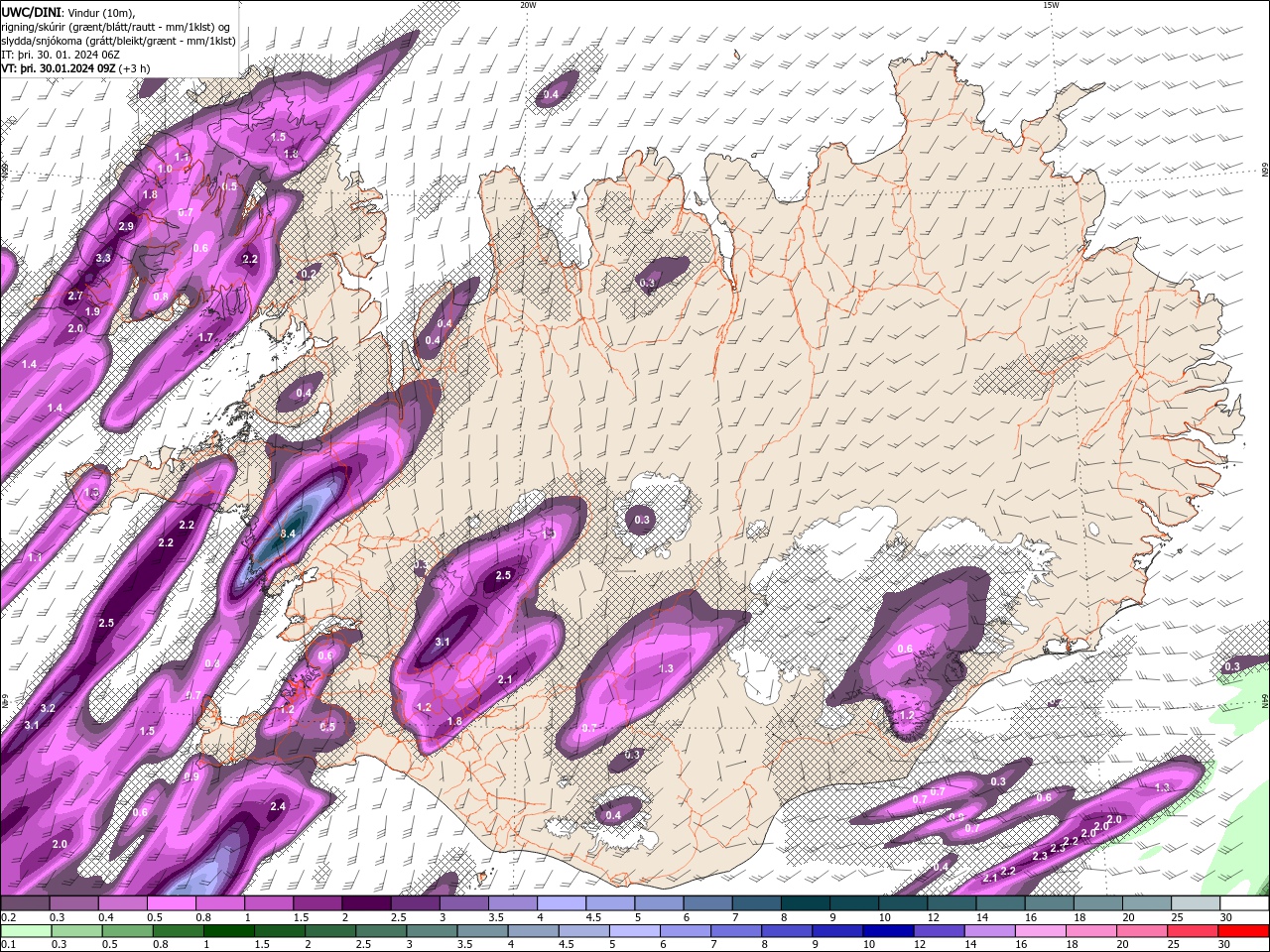
Task: Click the "3.2" precipitation value on the map
Action: click(x=48, y=708)
